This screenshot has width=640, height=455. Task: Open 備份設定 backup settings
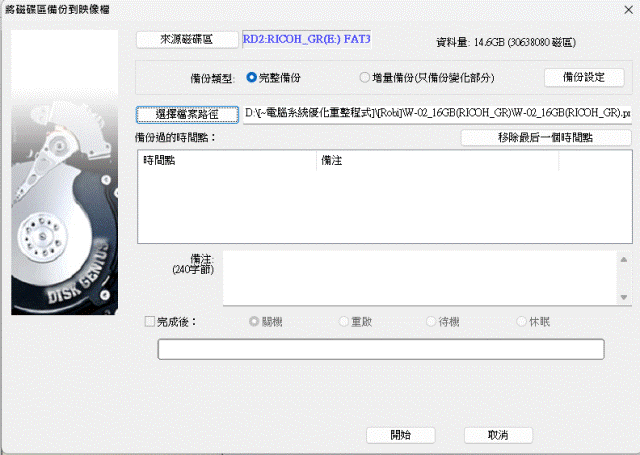click(x=584, y=77)
